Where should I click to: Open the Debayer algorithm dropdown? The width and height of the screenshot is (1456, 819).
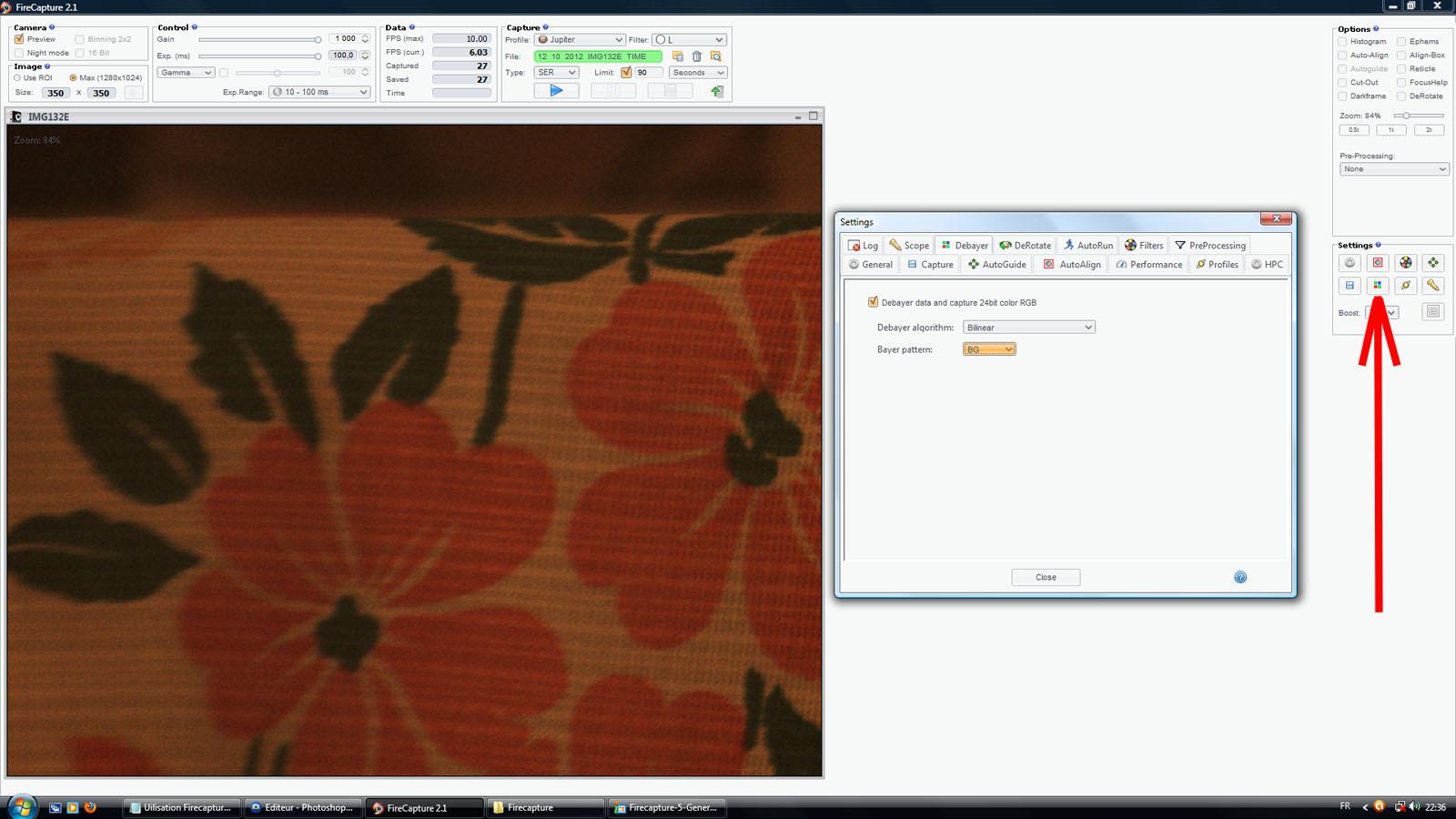pos(1029,328)
